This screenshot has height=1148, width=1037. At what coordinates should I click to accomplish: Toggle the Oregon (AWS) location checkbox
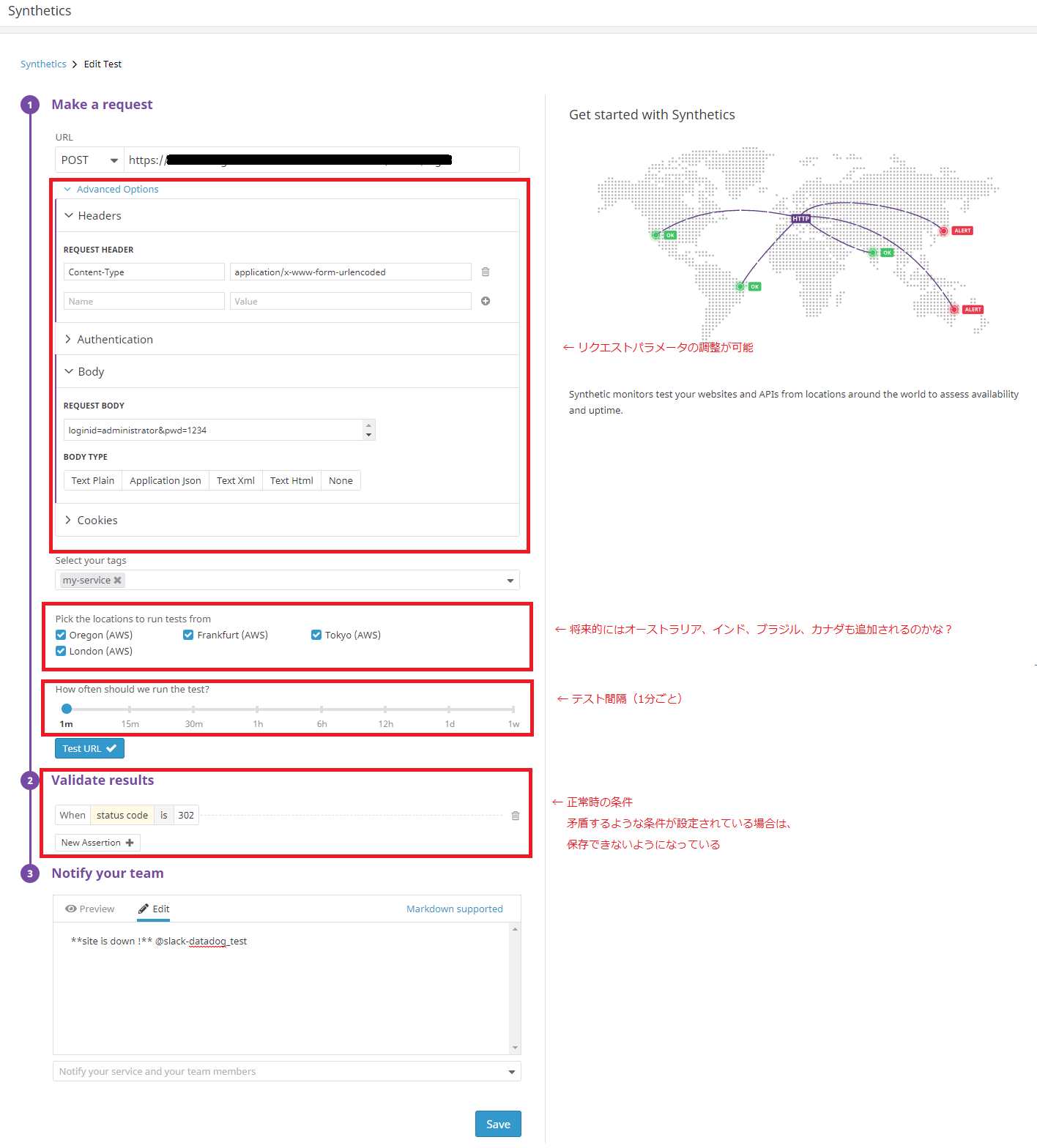pyautogui.click(x=61, y=635)
